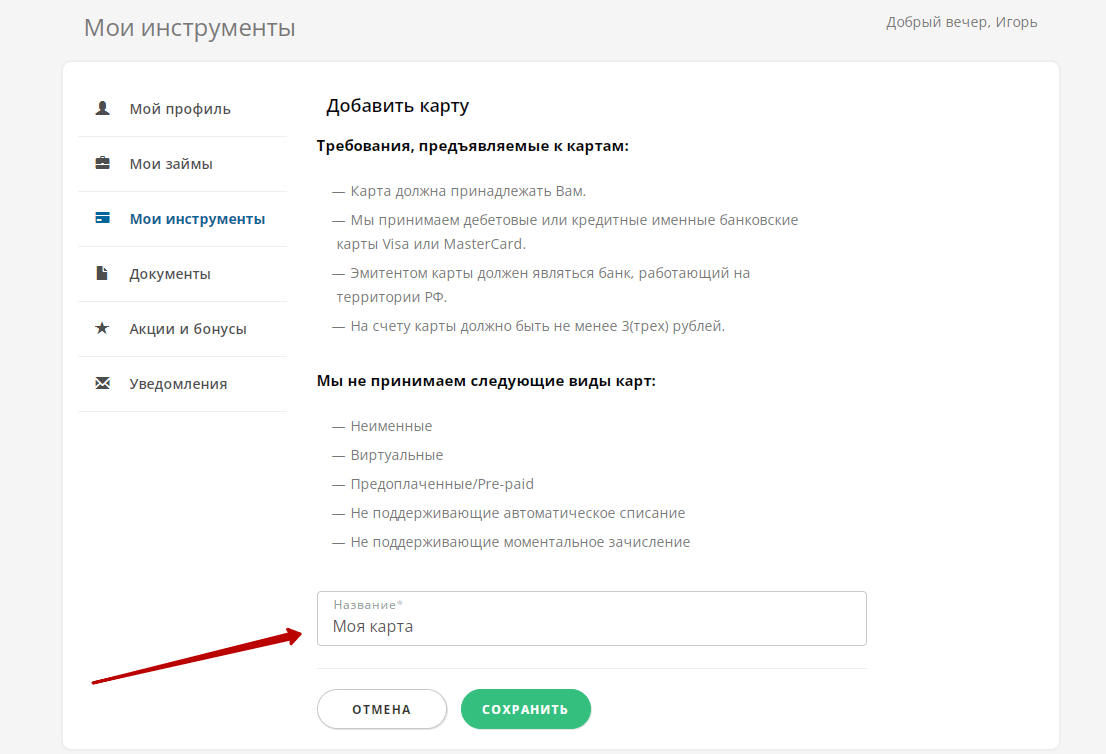Navigate to Акции и бонусы
This screenshot has height=754, width=1106.
188,329
